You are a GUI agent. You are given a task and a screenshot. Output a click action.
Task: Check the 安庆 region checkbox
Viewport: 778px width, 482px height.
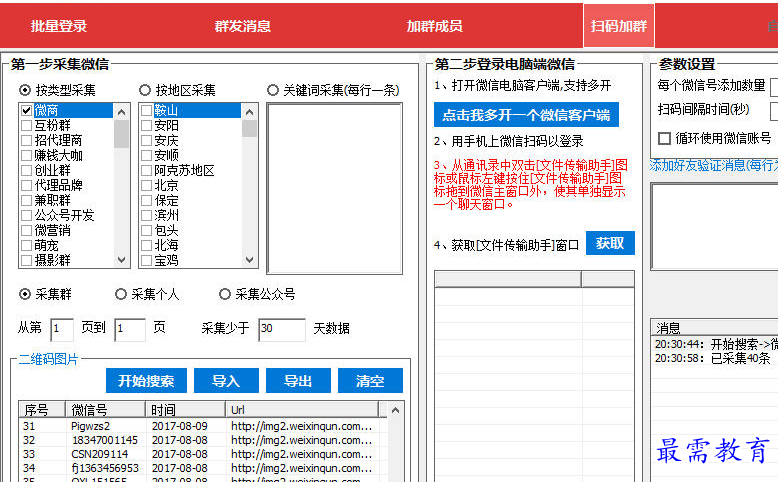click(146, 140)
